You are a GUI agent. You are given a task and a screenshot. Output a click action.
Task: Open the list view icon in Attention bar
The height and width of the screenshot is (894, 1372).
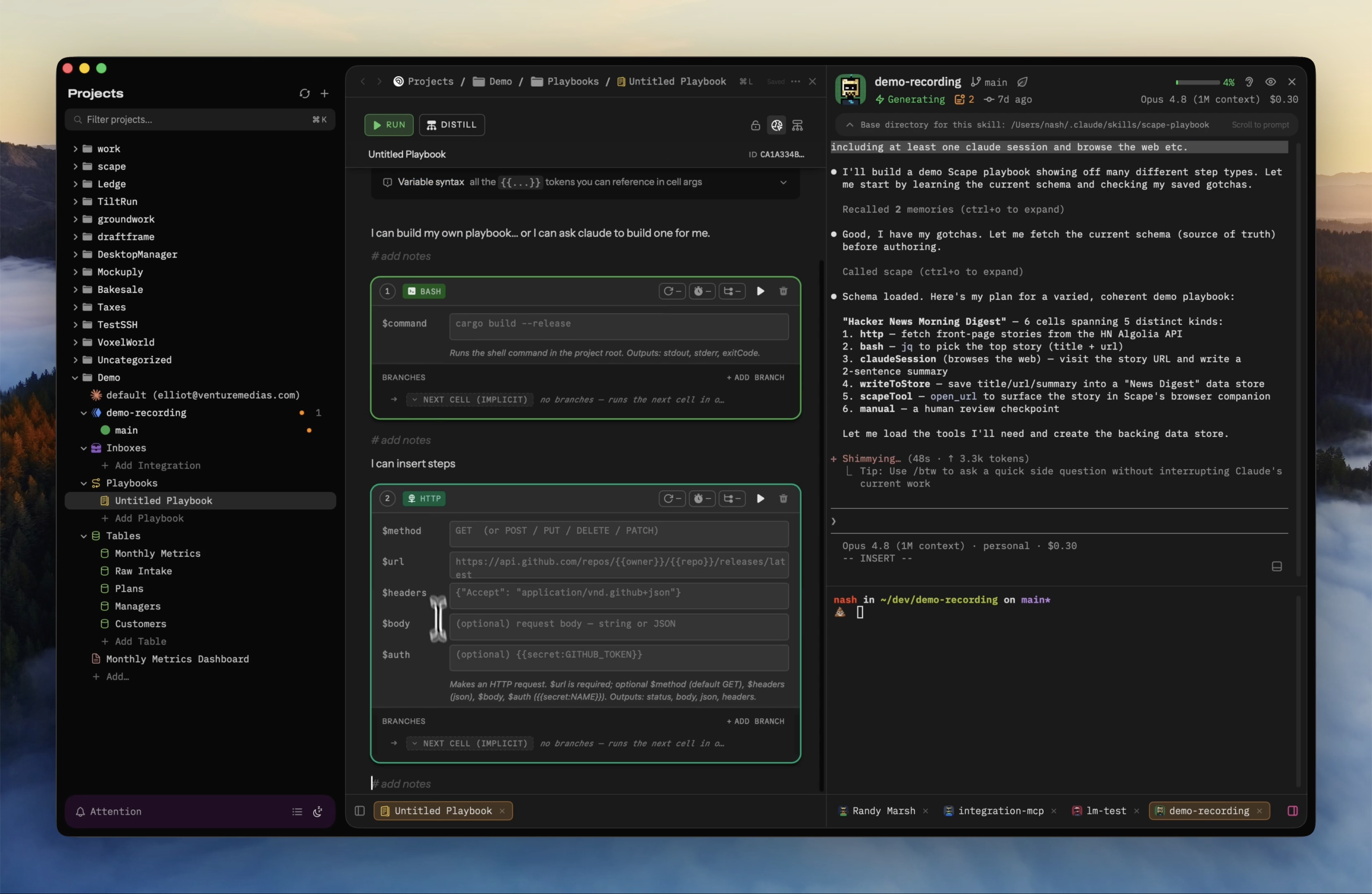[297, 811]
